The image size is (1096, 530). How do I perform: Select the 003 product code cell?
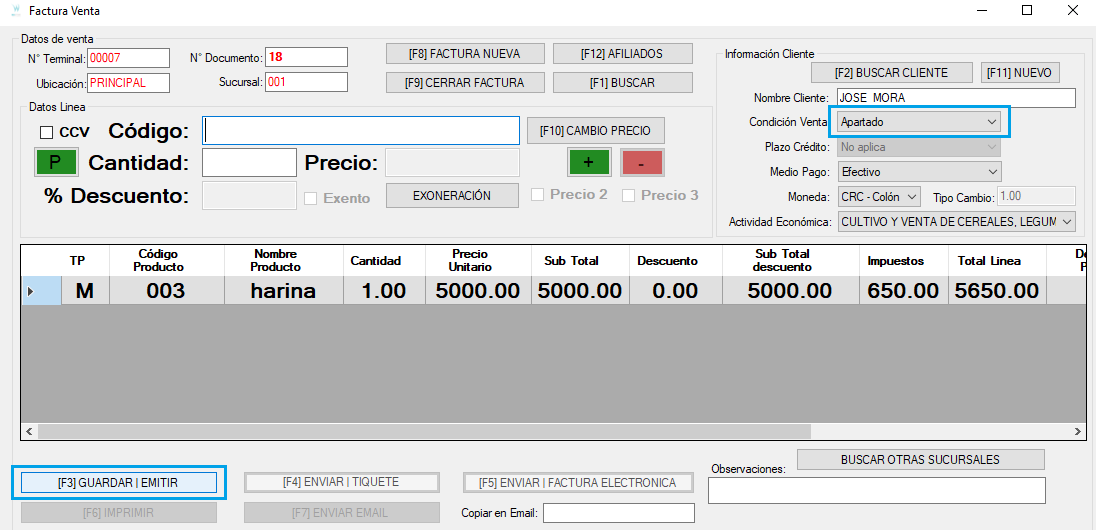pyautogui.click(x=167, y=291)
